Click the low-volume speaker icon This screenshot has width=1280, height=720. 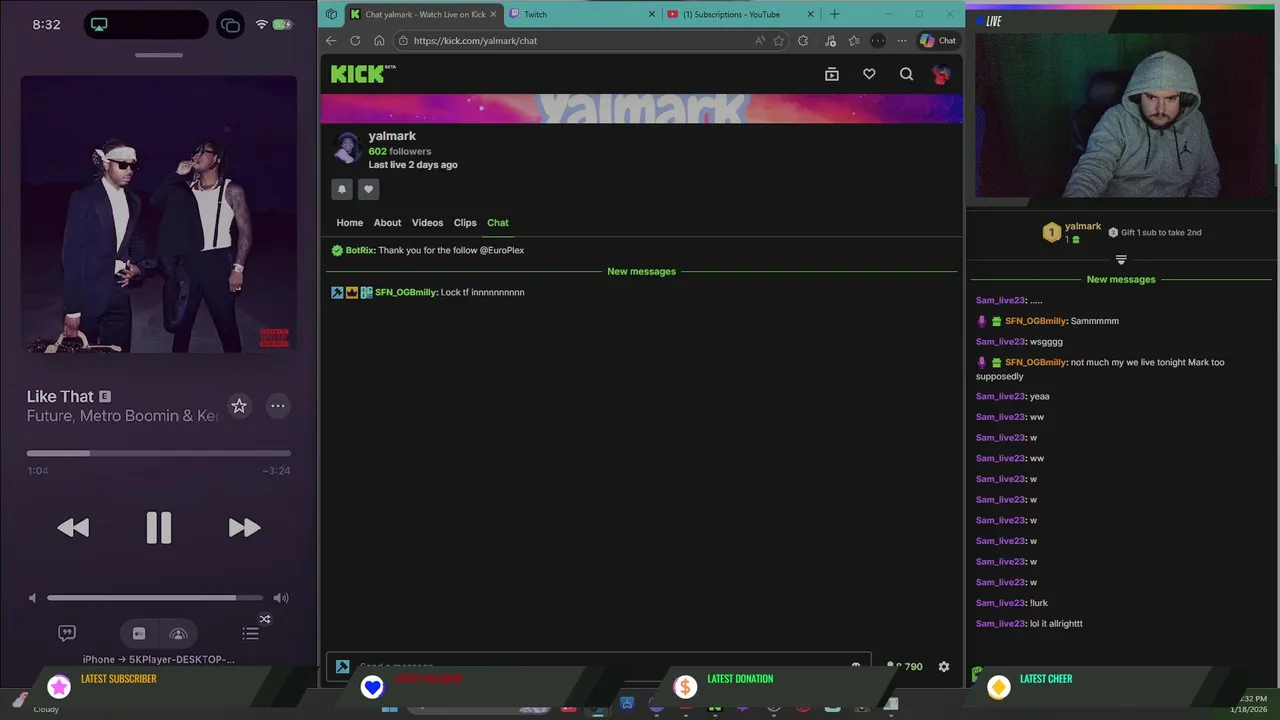pos(32,598)
